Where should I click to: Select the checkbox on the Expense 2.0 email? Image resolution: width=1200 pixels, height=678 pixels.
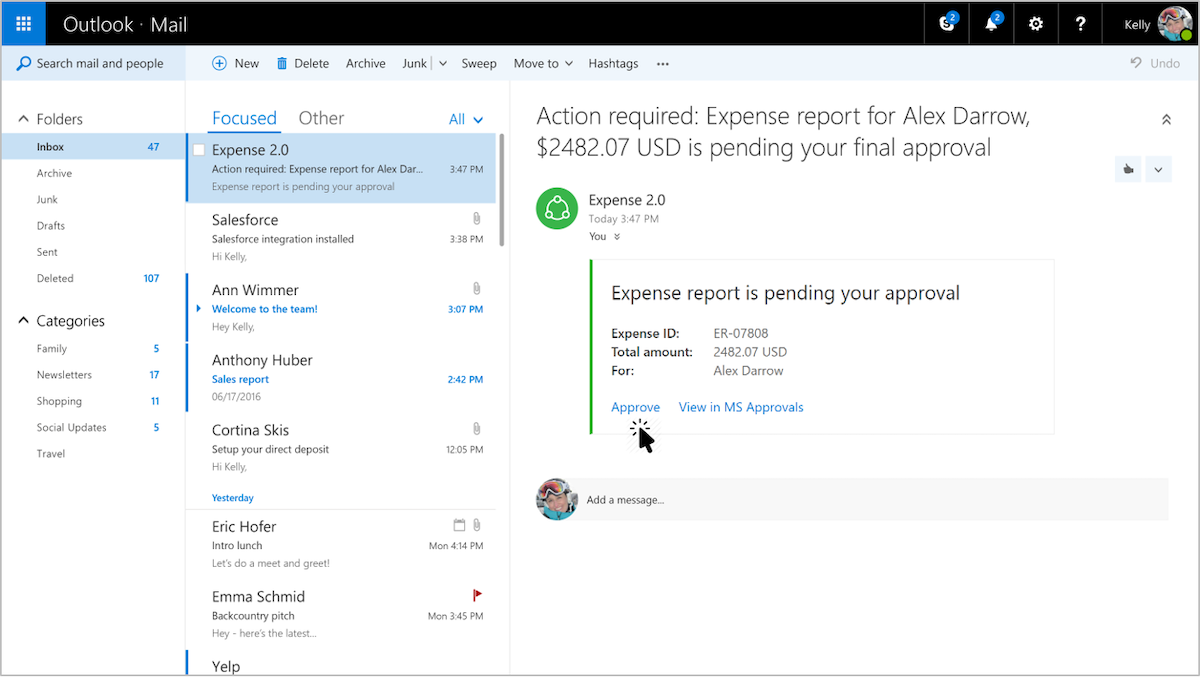coord(199,148)
